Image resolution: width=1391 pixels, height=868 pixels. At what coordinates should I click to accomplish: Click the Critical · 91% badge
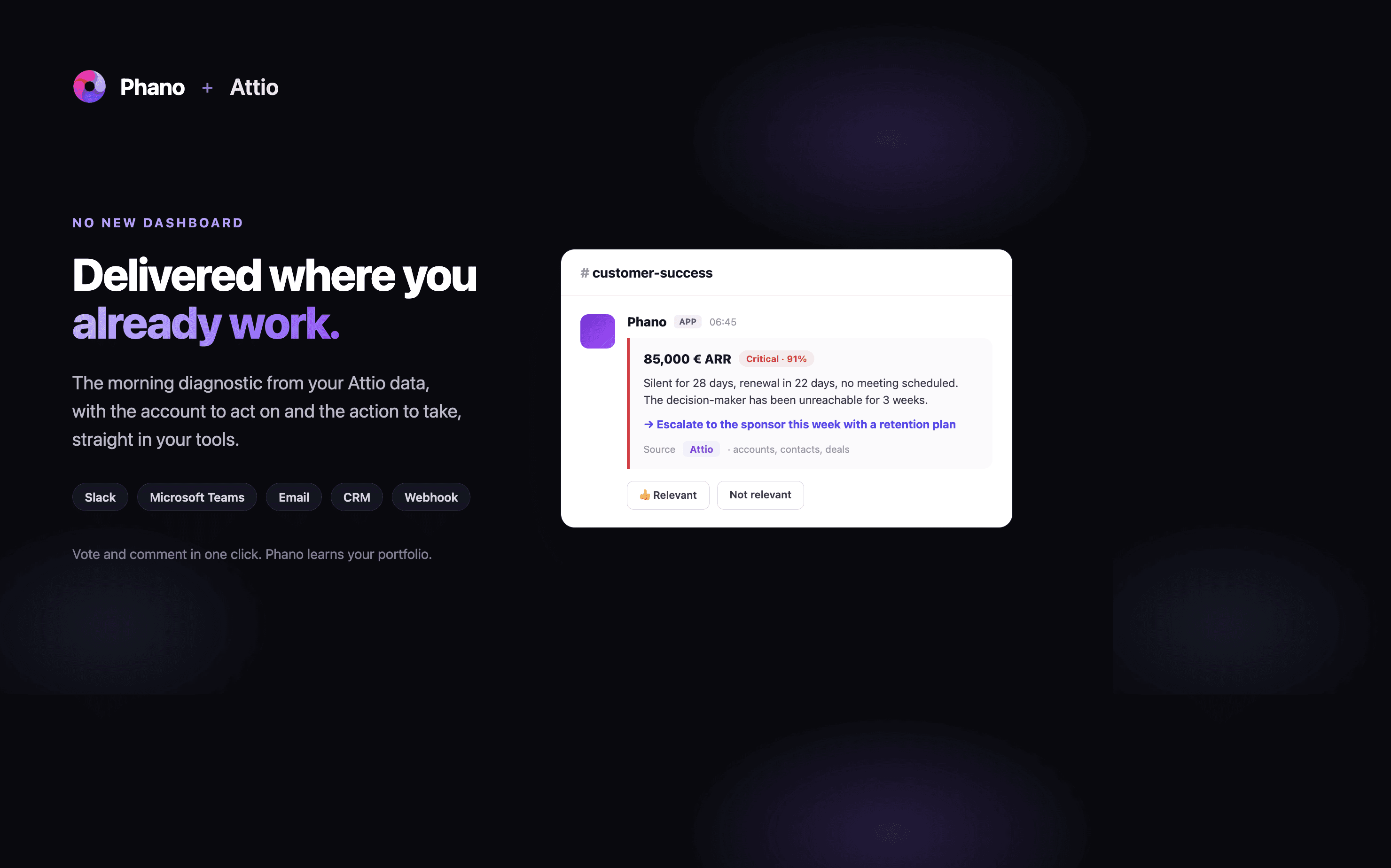click(x=776, y=359)
